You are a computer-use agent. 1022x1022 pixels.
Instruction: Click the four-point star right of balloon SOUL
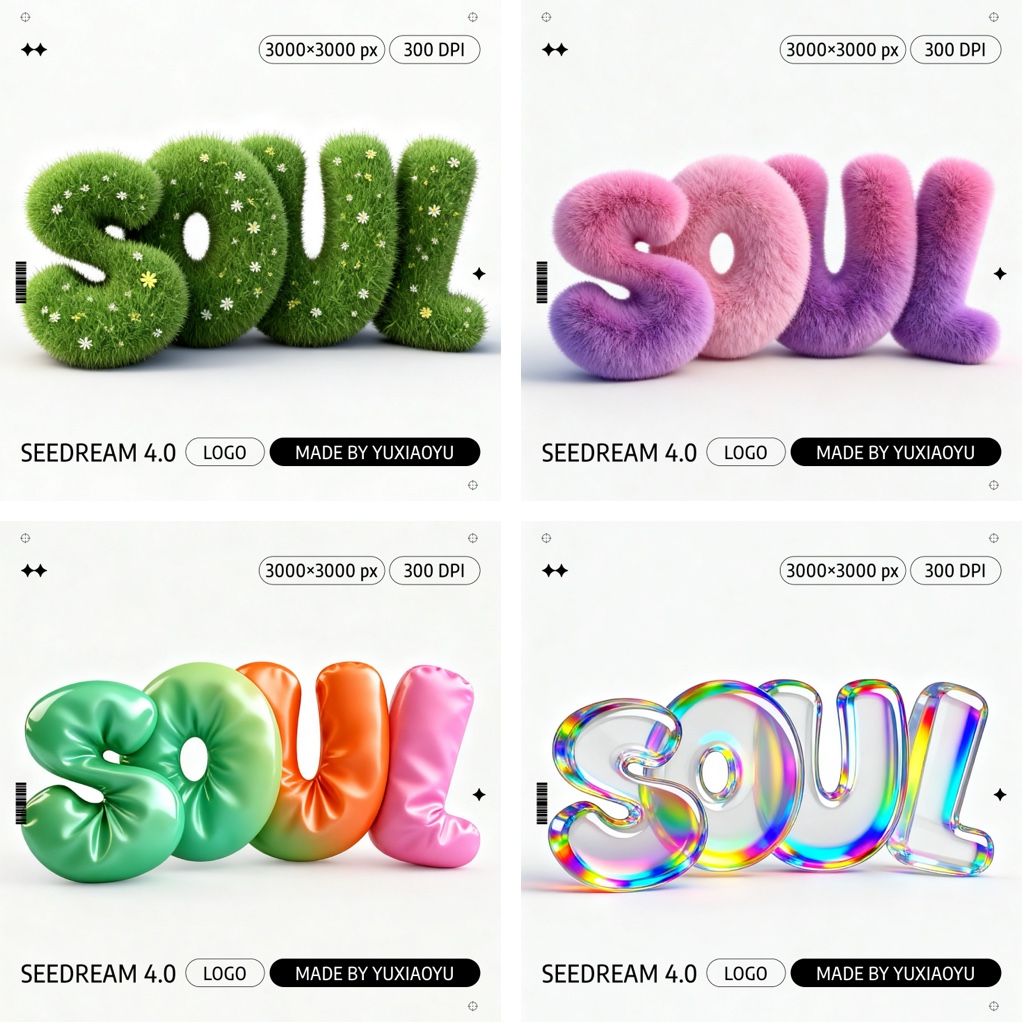click(479, 795)
